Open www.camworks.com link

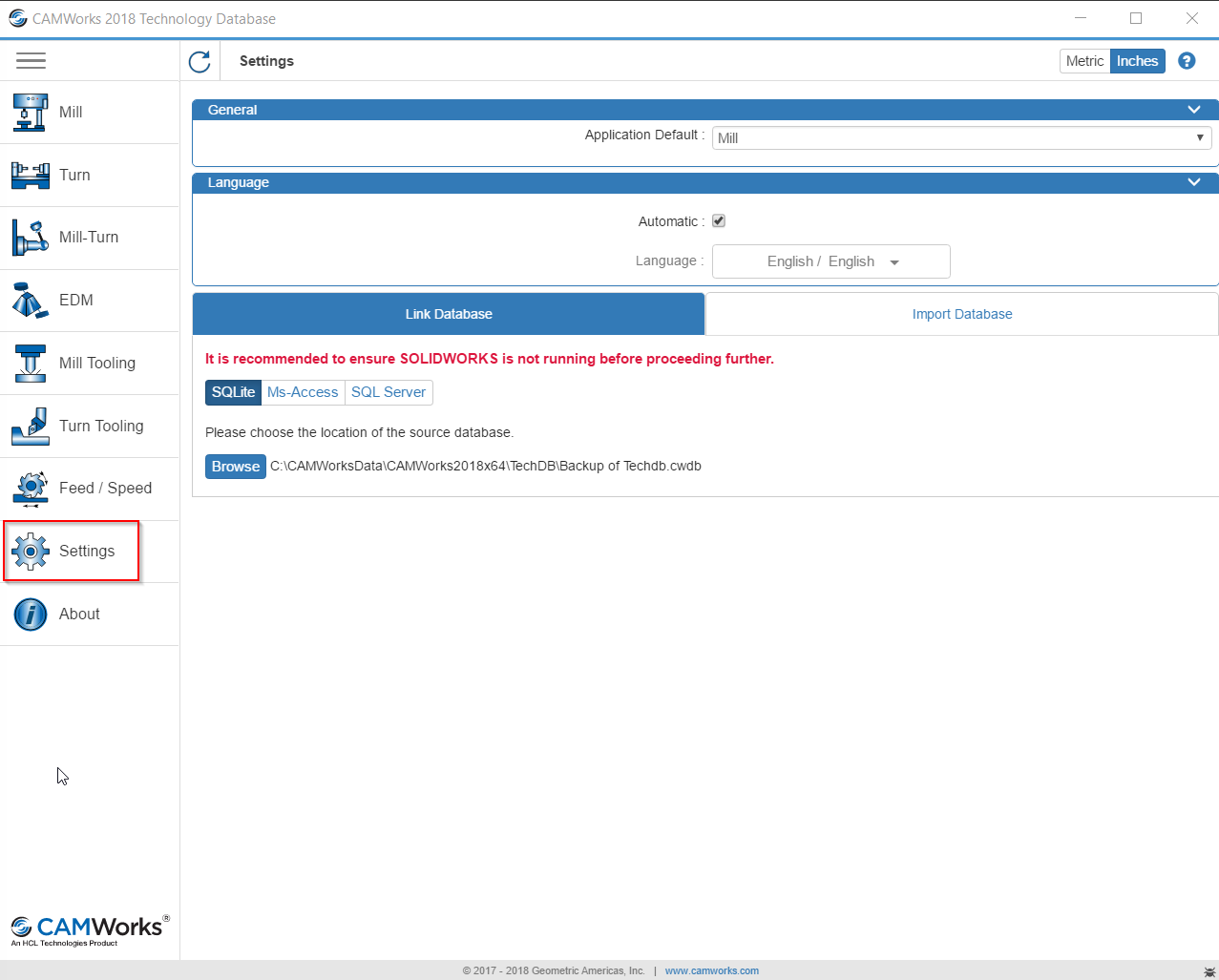(x=712, y=970)
